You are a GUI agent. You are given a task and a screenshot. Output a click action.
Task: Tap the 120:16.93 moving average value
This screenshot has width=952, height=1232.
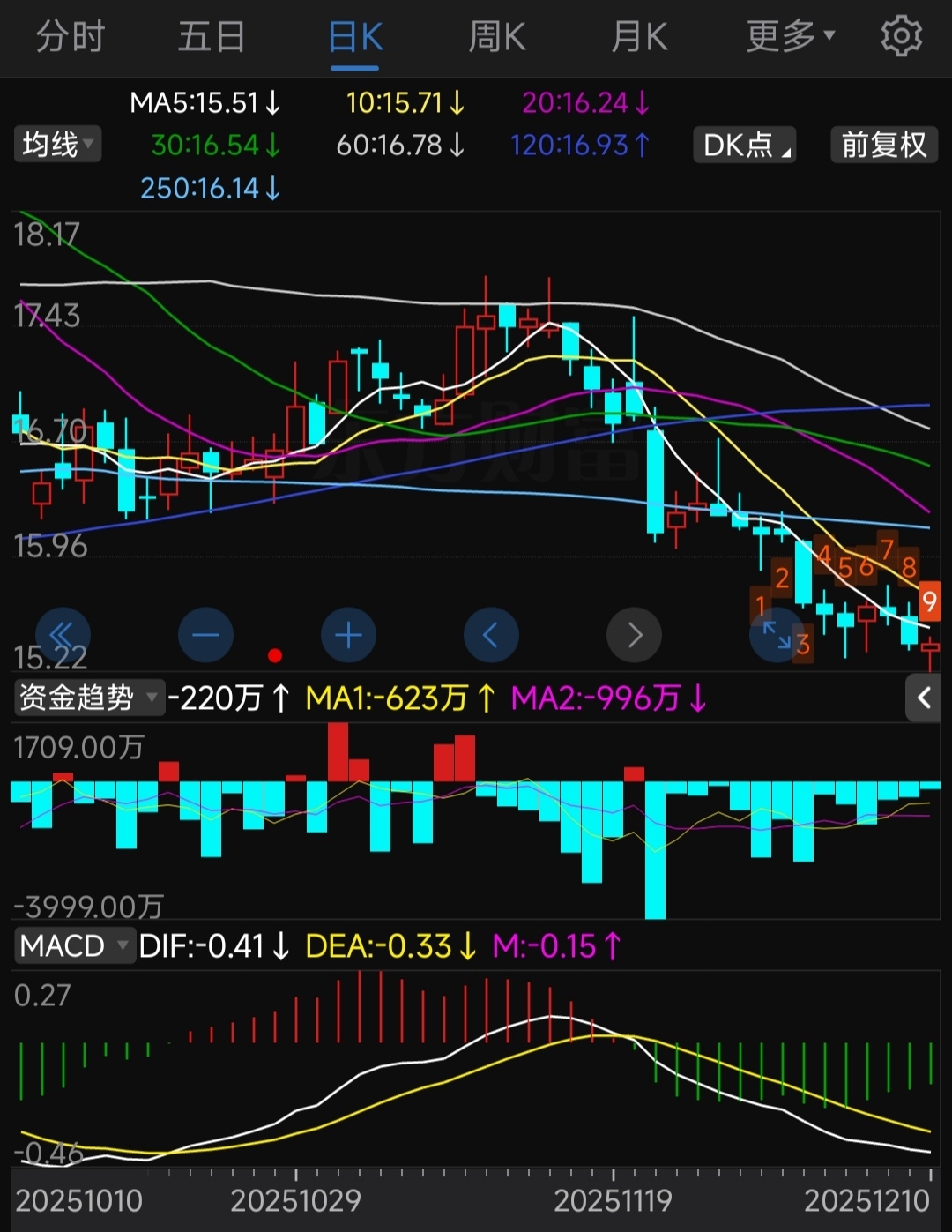pos(580,145)
